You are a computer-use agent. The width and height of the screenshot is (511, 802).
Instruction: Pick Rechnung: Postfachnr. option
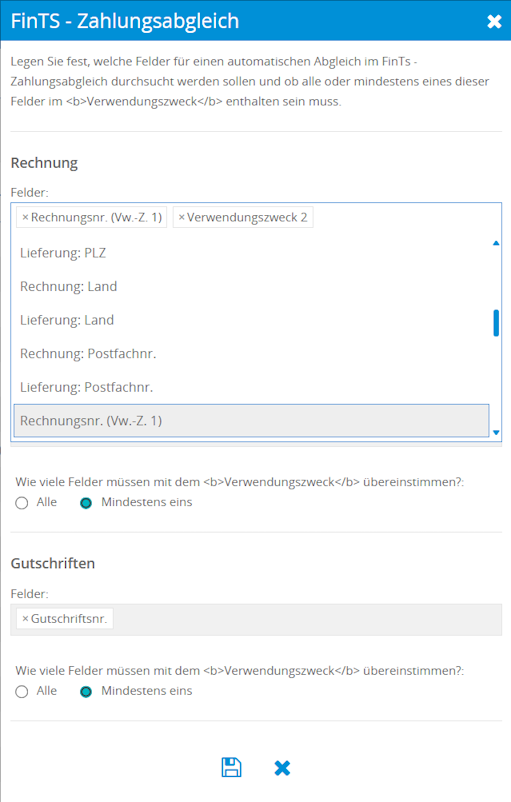point(251,353)
